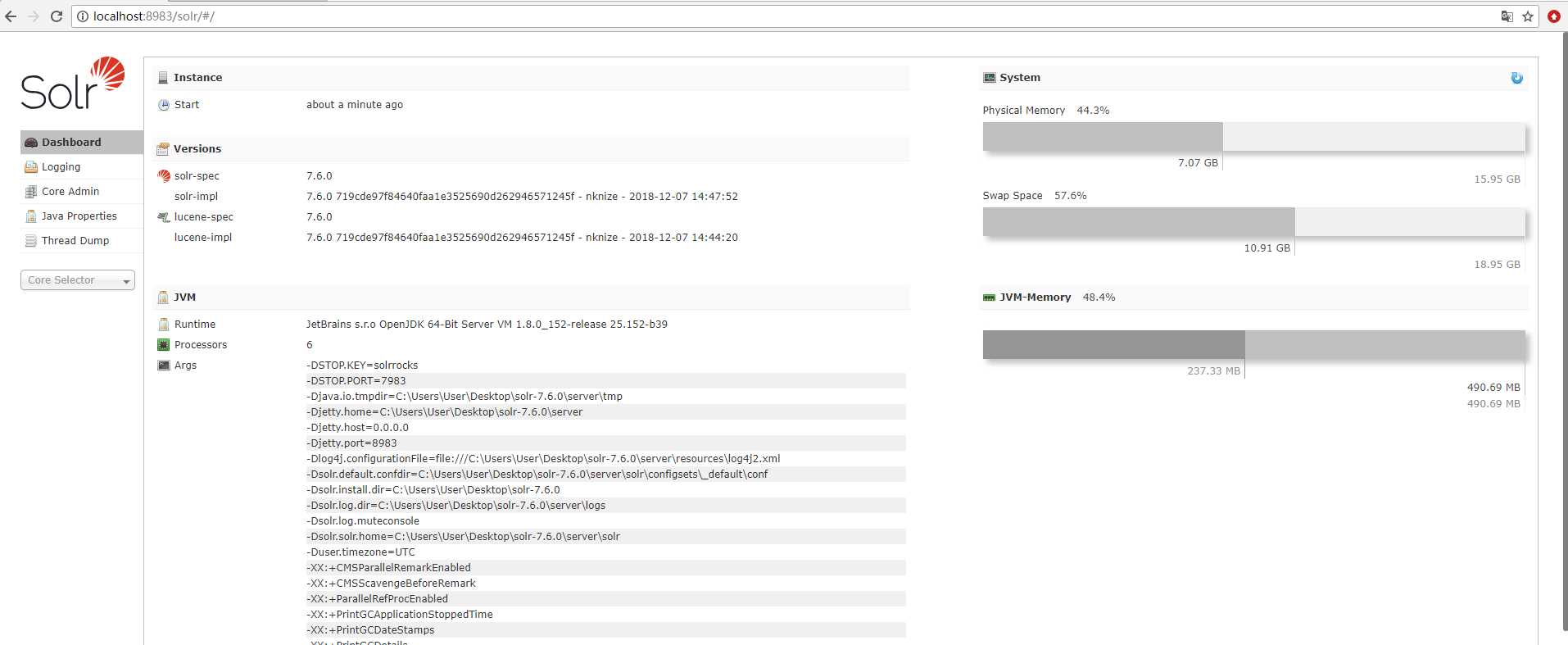Image resolution: width=1568 pixels, height=645 pixels.
Task: Click the lucene-spec icon
Action: (x=164, y=217)
